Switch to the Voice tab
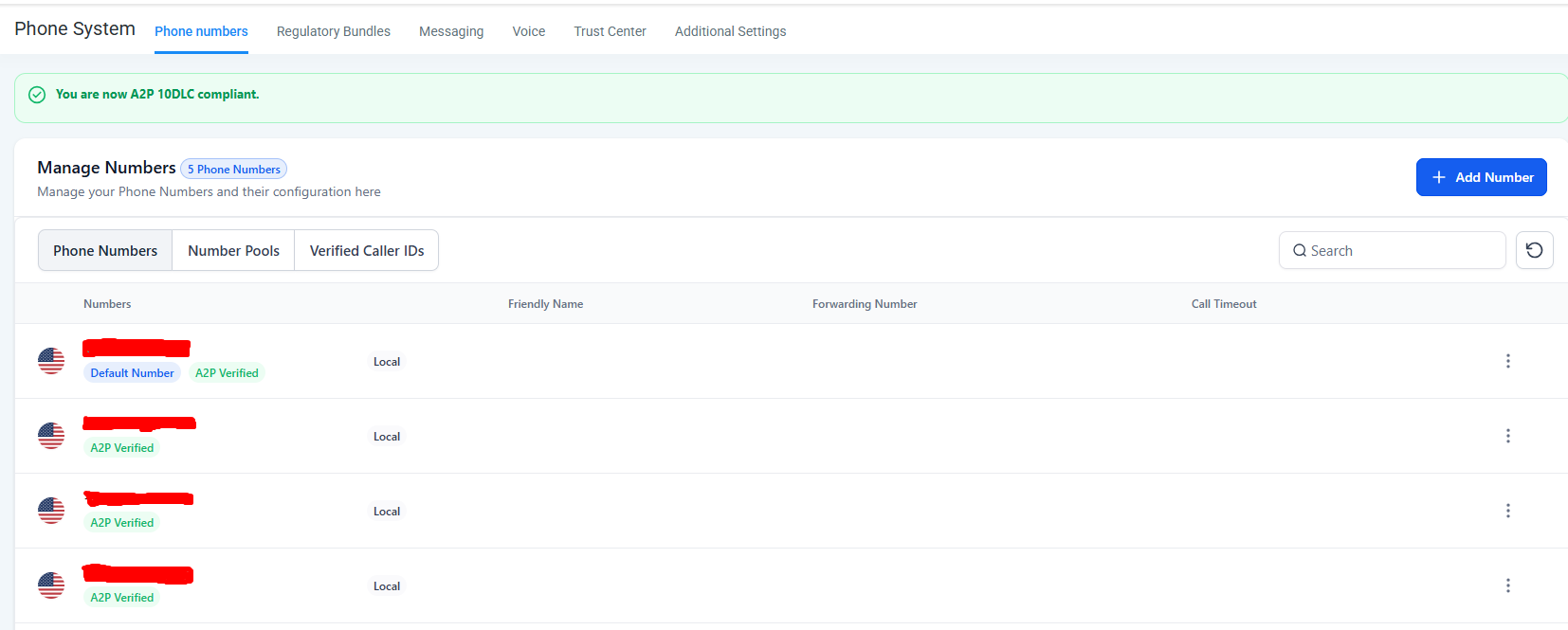The image size is (1568, 630). coord(529,31)
